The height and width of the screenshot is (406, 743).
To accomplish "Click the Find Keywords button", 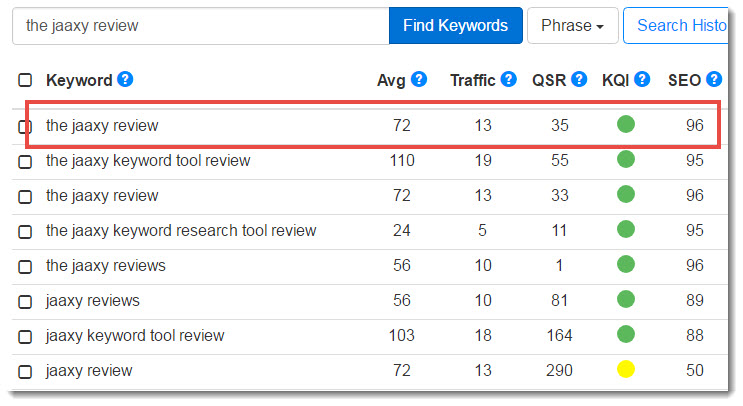I will click(455, 26).
